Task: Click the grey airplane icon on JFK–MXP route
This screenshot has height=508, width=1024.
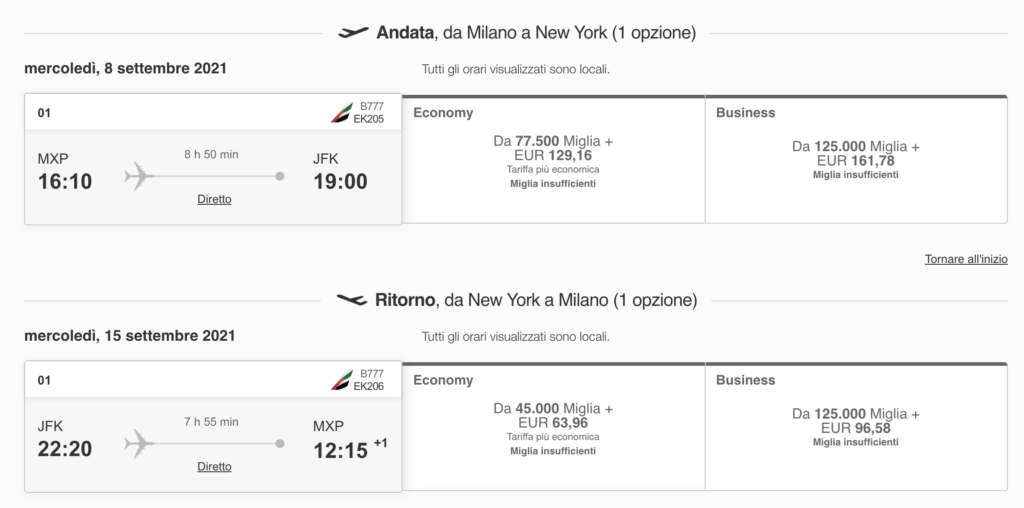Action: (x=139, y=444)
